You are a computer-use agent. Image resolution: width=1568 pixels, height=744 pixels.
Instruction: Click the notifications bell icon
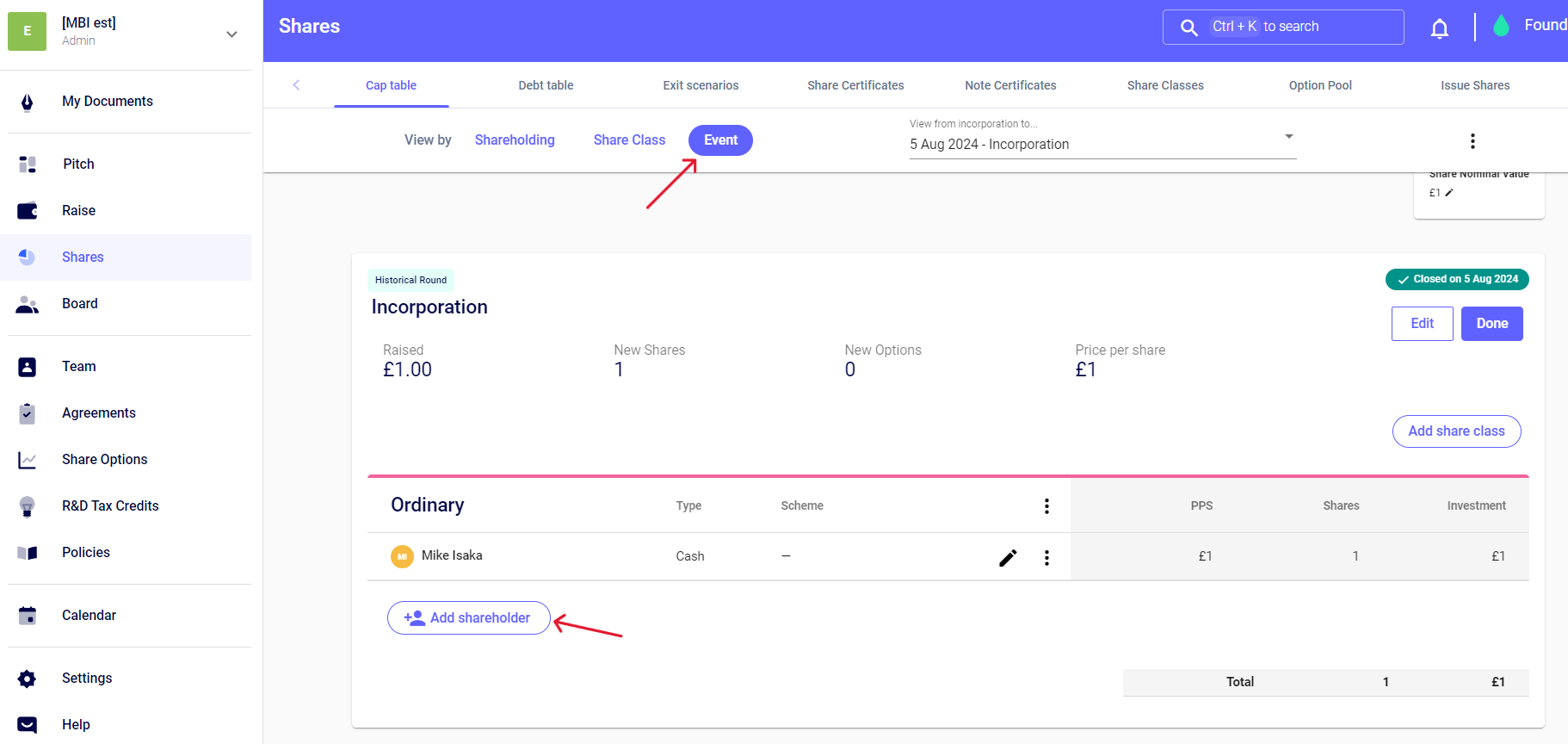[1439, 29]
